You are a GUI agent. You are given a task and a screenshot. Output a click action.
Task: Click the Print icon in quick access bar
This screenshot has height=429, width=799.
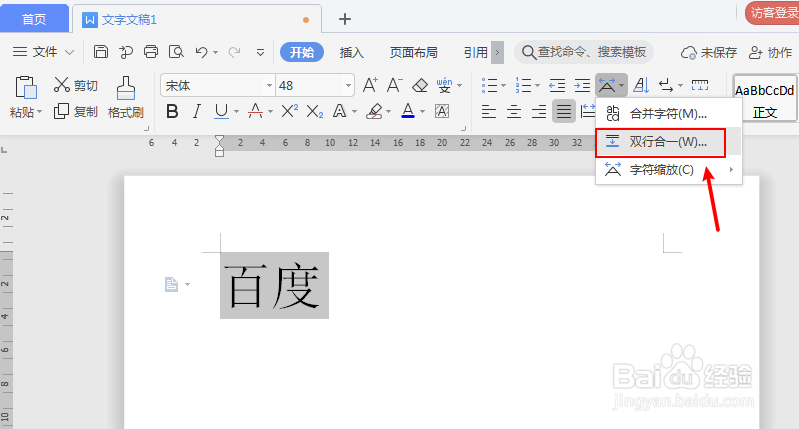151,52
